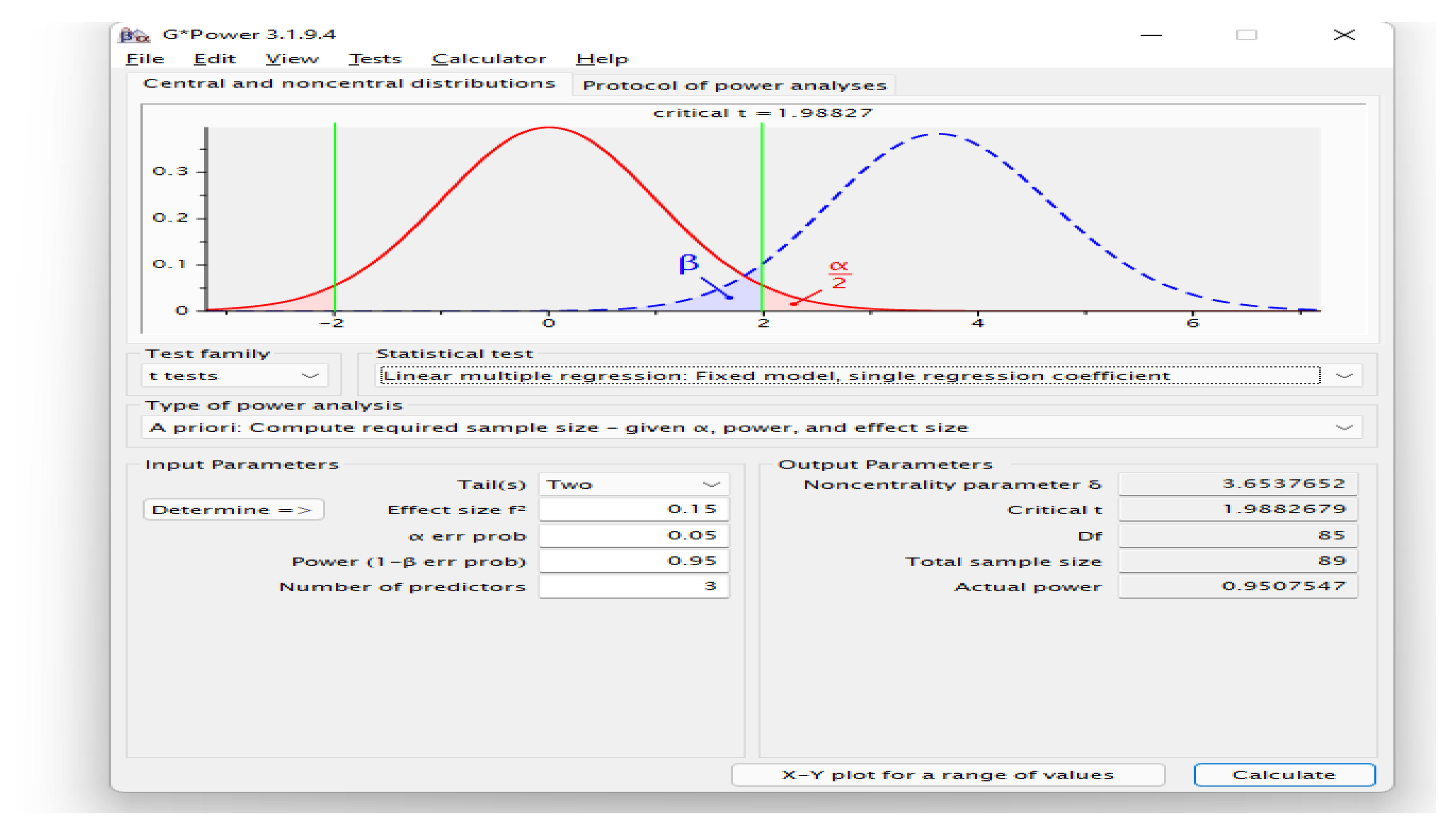
Task: Open the File menu
Action: tap(145, 59)
